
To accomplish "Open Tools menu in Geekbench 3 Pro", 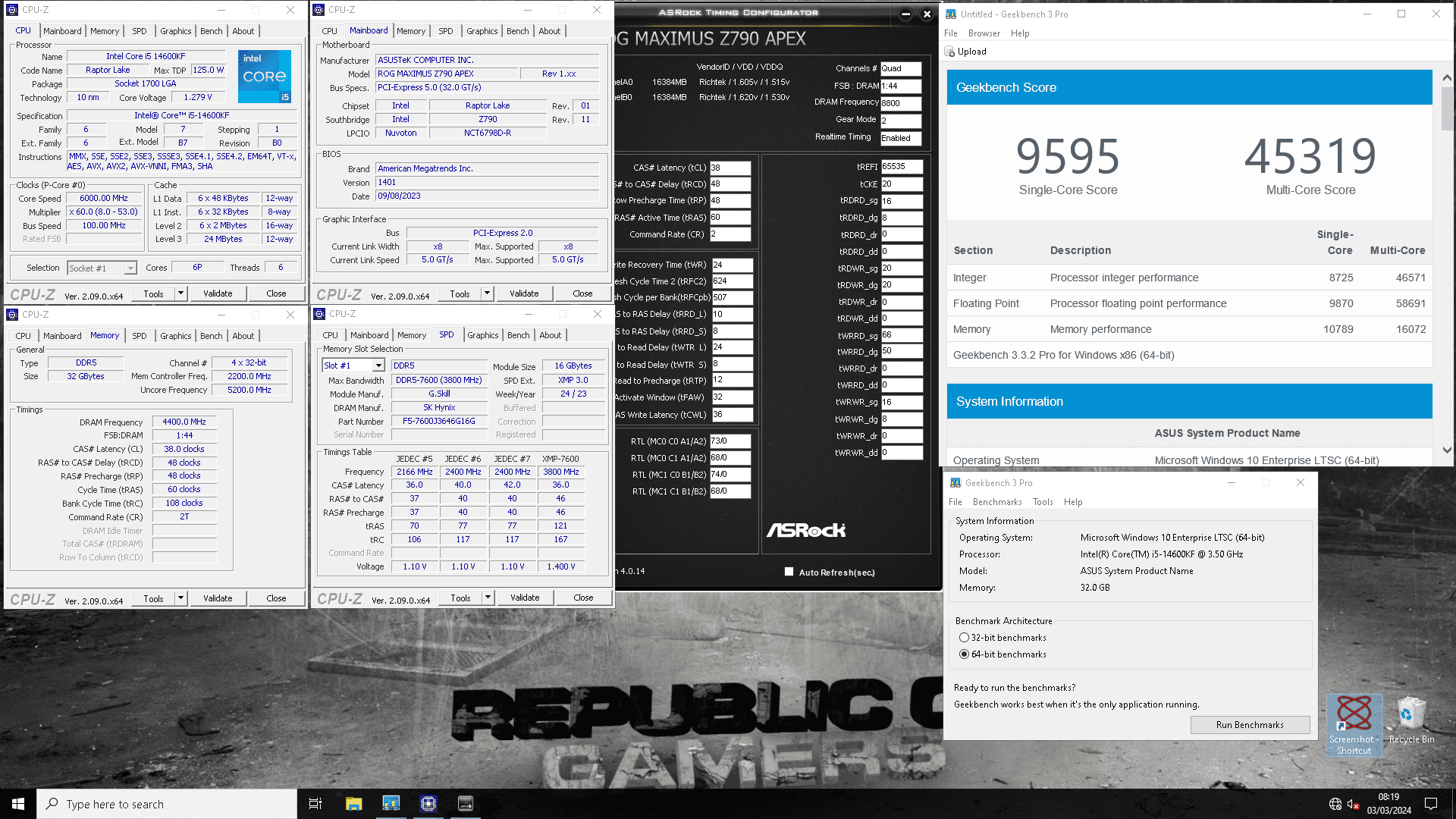I will tap(1043, 502).
